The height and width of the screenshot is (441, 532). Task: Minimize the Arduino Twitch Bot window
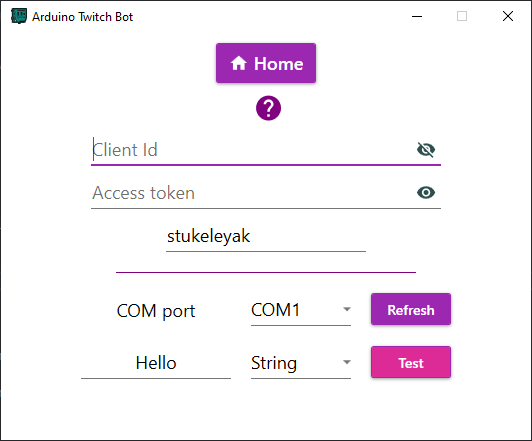pos(417,16)
